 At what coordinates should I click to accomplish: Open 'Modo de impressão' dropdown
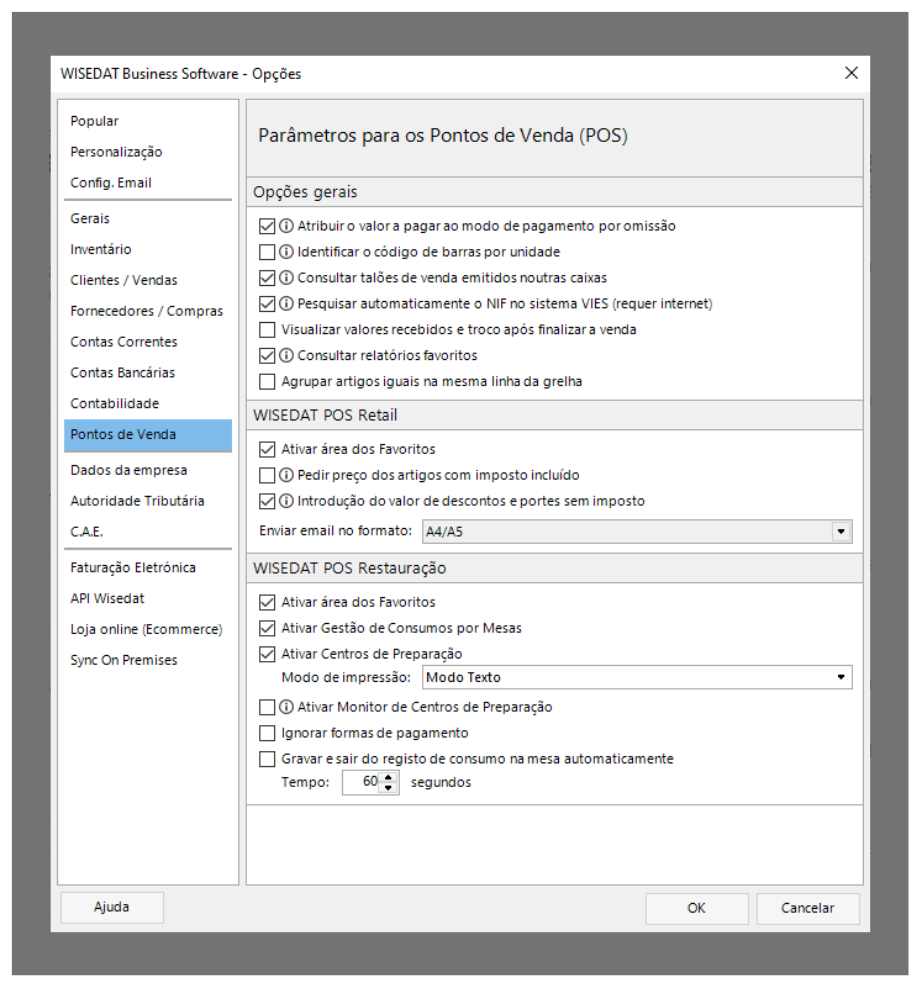point(636,677)
